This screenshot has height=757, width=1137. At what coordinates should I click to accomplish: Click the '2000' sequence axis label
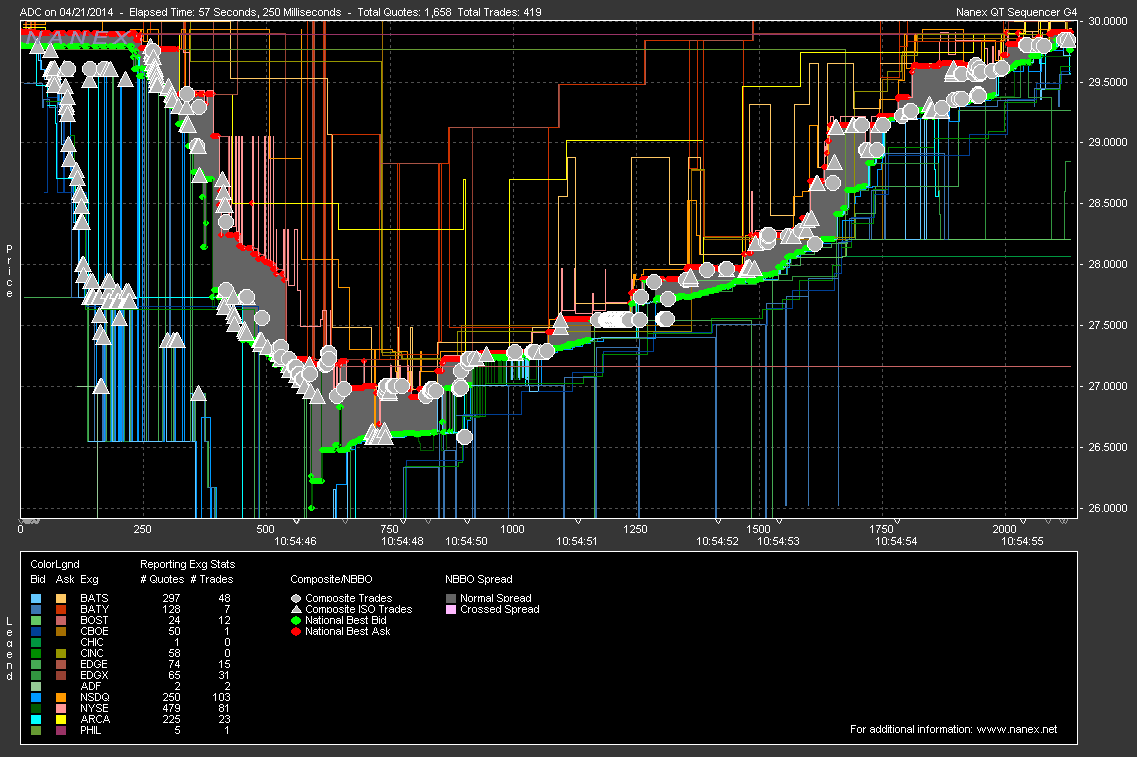pyautogui.click(x=1004, y=529)
